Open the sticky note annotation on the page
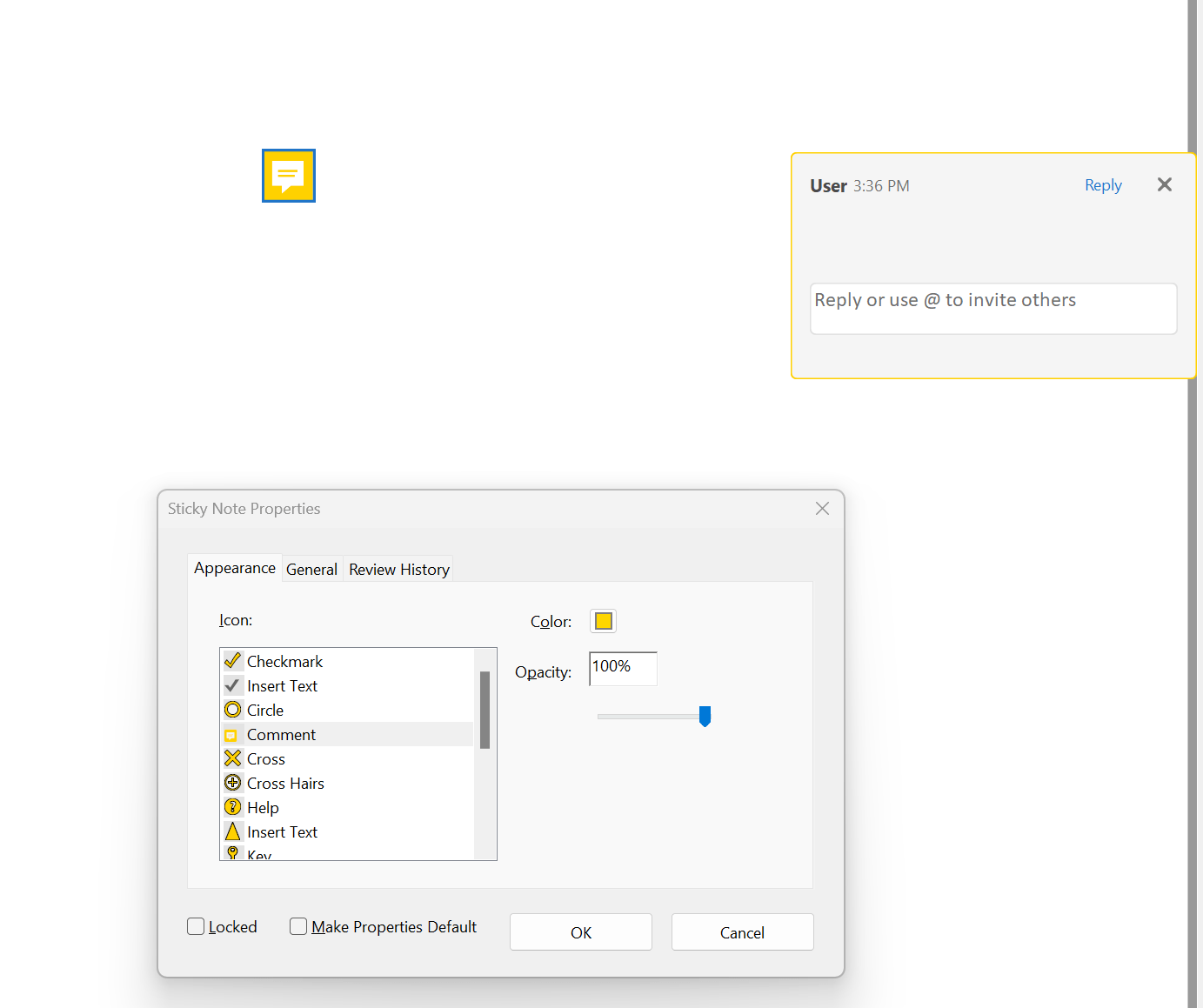Screen dimensions: 1203x1008 (x=288, y=176)
